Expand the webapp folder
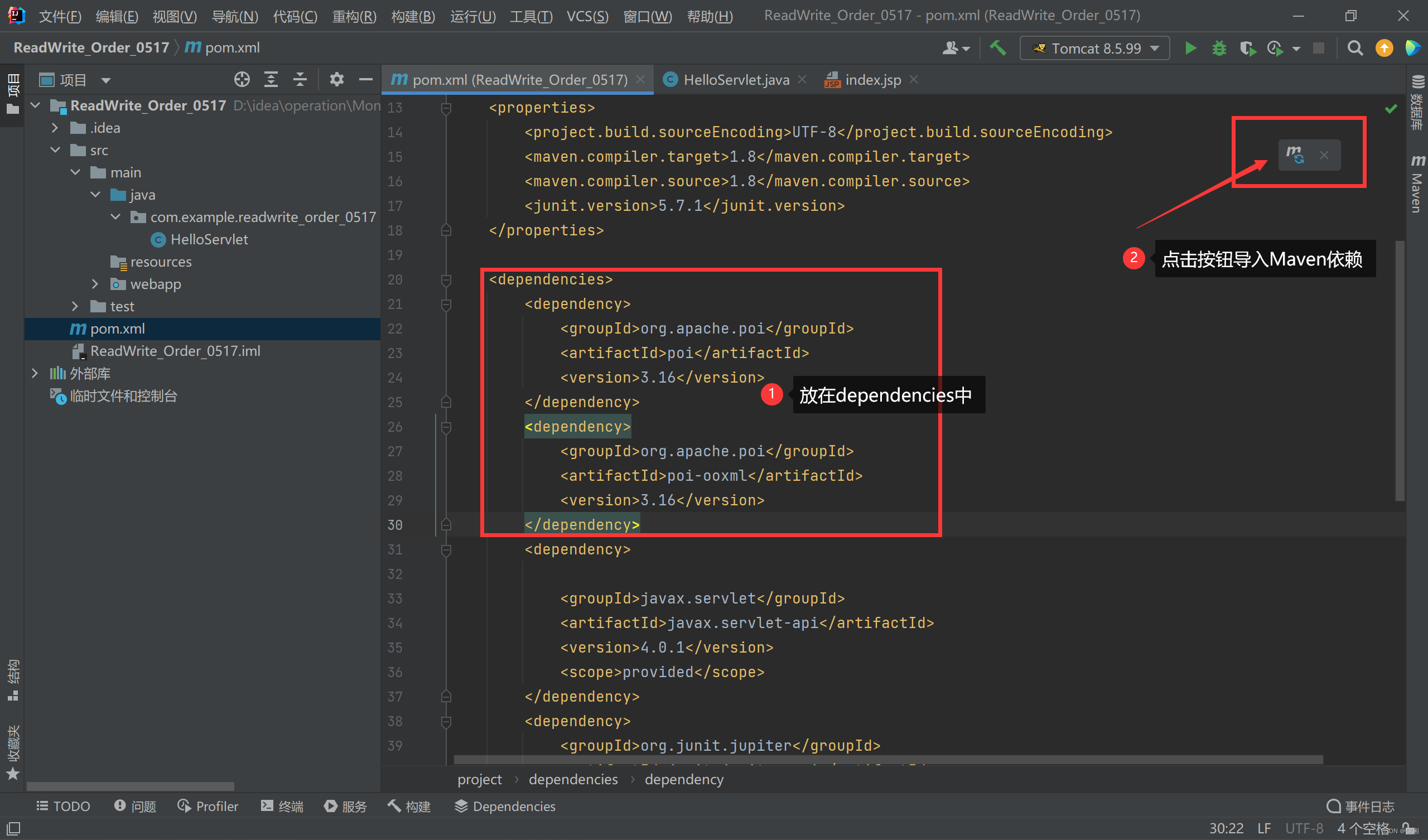 point(95,284)
